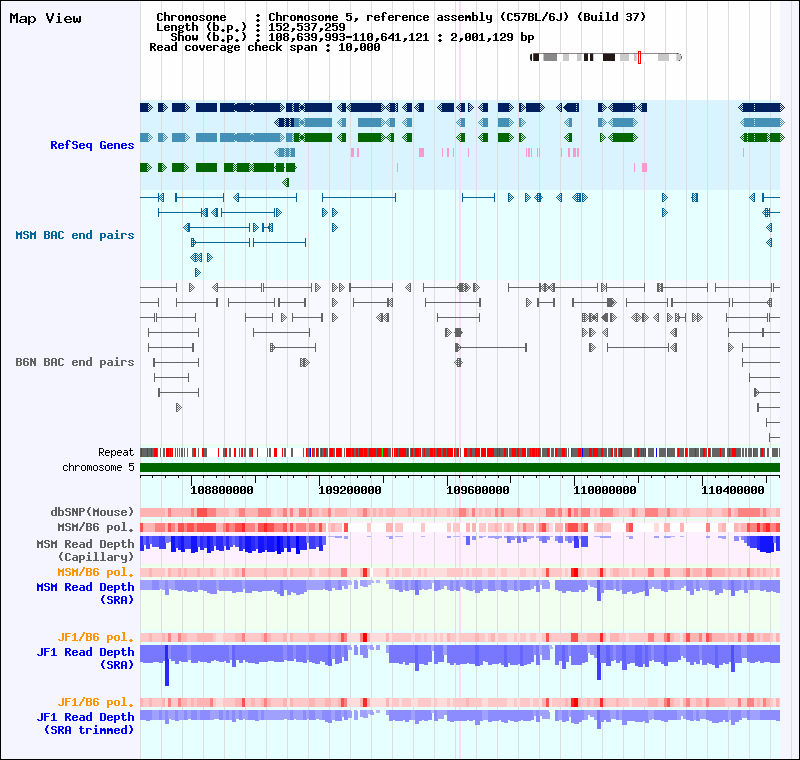Click the chromosome length value 152,537,259
The width and height of the screenshot is (800, 760).
[x=307, y=28]
